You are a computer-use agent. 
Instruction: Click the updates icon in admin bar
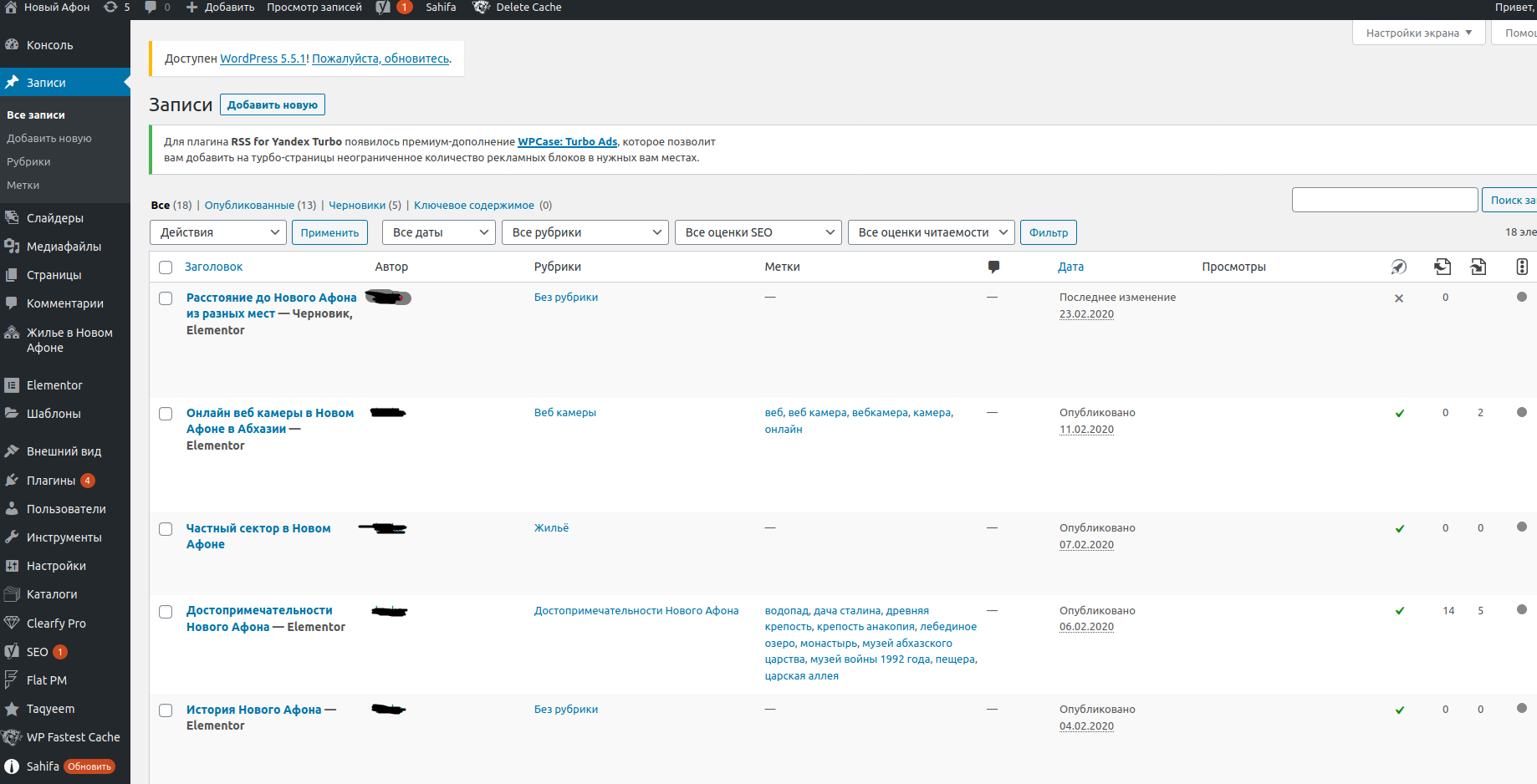coord(110,8)
